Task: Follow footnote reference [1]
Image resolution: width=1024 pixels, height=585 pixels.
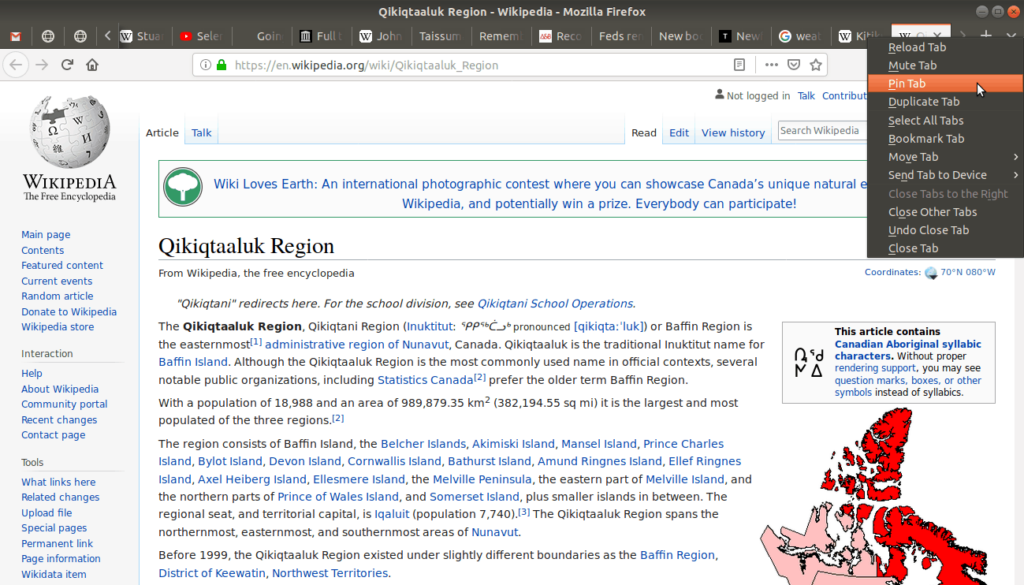Action: click(x=256, y=341)
